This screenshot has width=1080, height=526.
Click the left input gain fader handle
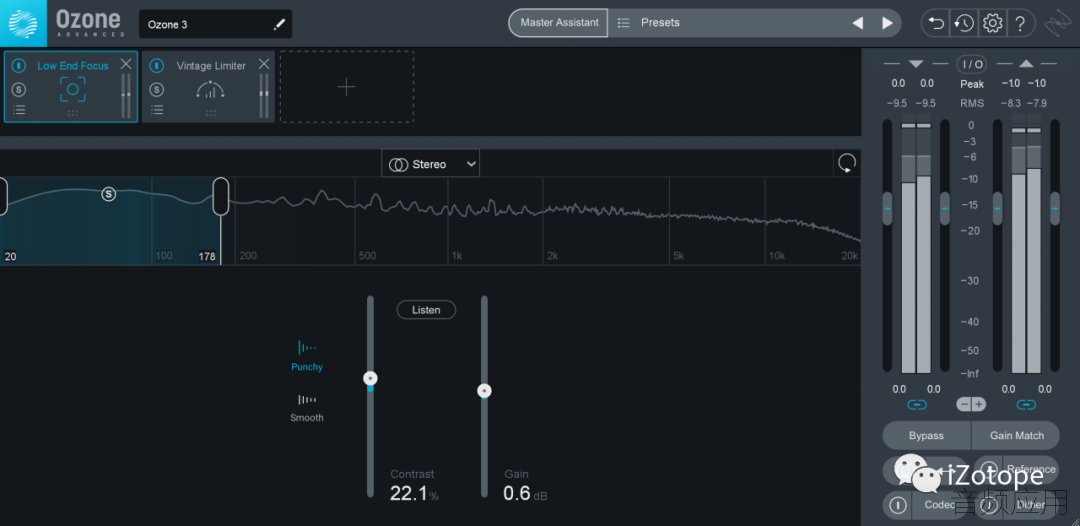tap(887, 208)
